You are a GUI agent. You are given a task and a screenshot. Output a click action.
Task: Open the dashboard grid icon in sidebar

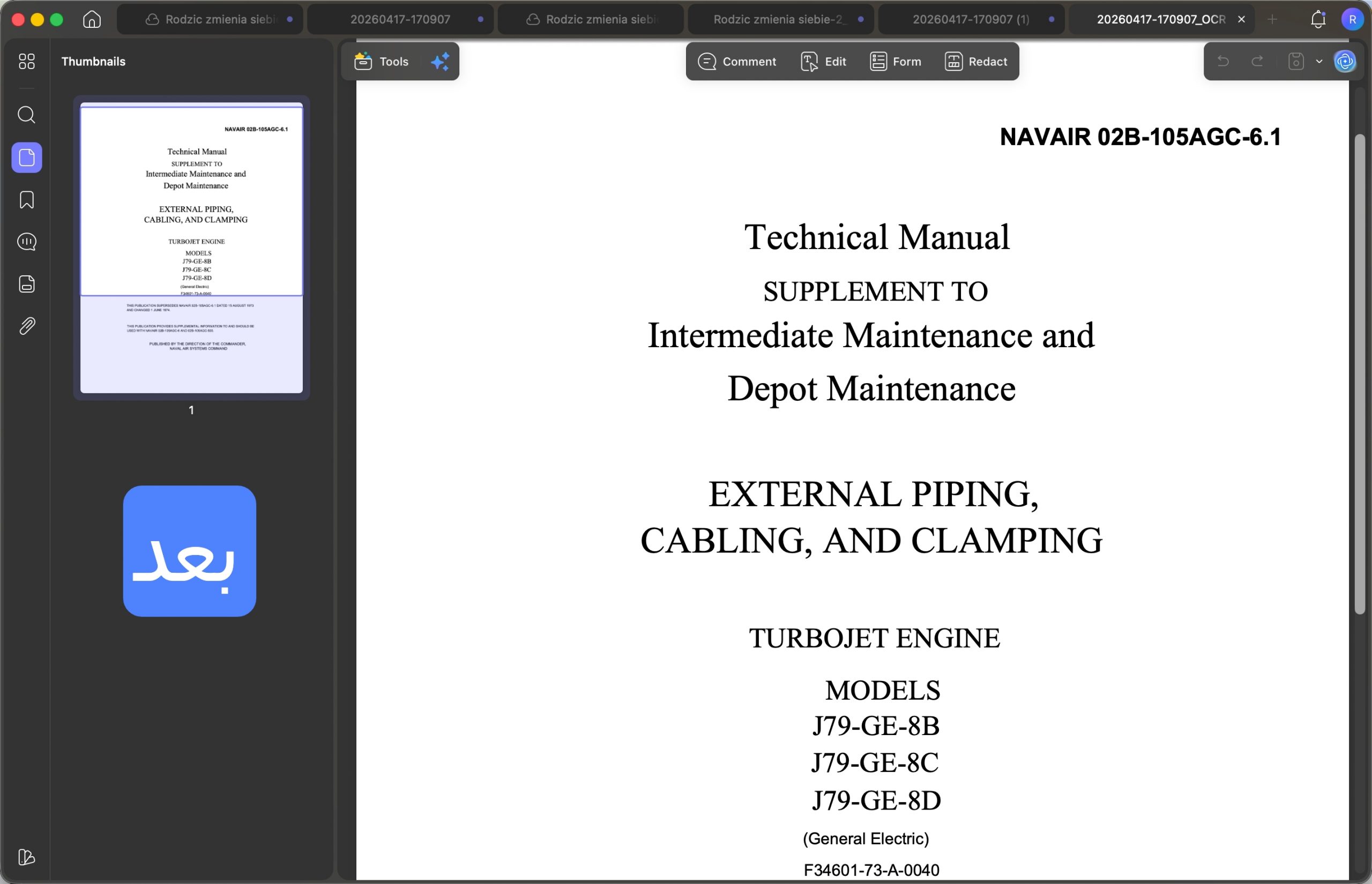(26, 62)
